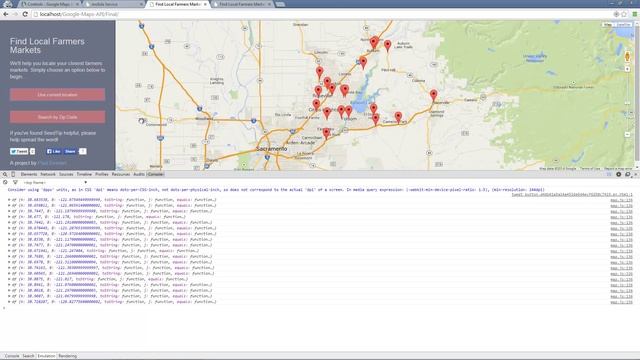Screen dimensions: 640x360
Task: Open the Sources DevTools tab
Action: pos(66,174)
